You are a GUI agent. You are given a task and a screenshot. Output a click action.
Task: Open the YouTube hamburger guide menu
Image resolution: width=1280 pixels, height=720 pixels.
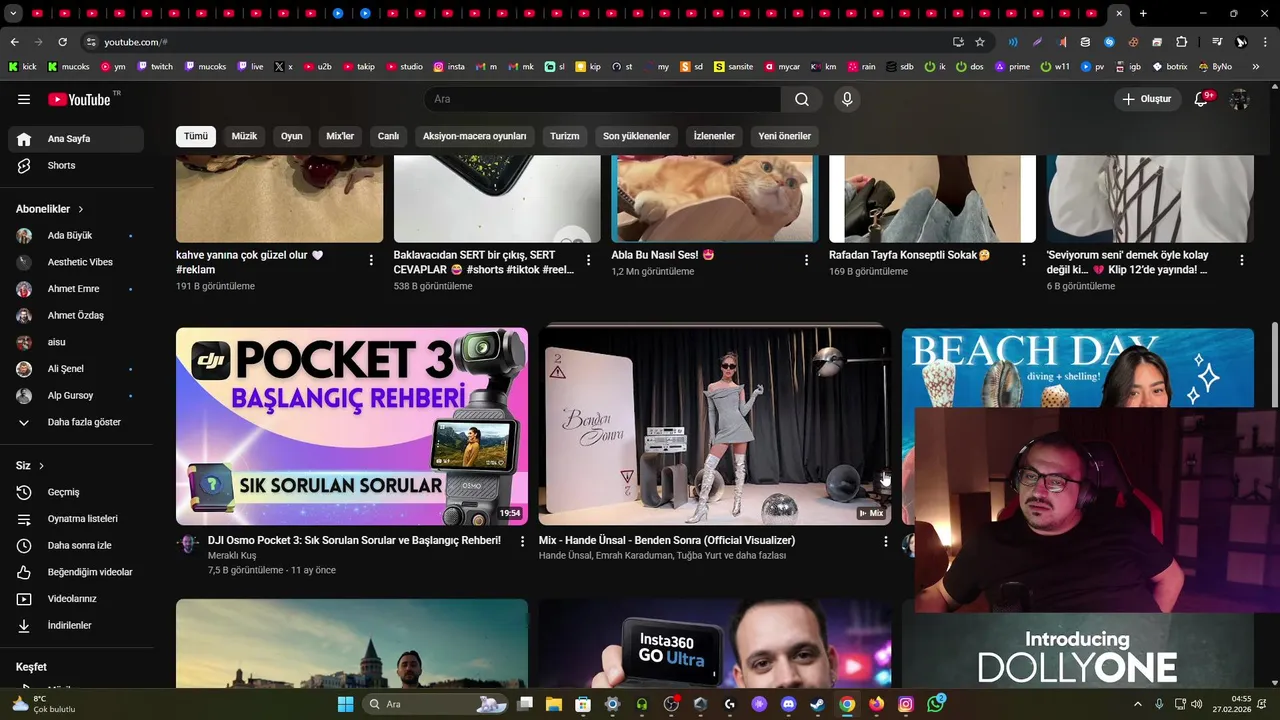(x=24, y=99)
